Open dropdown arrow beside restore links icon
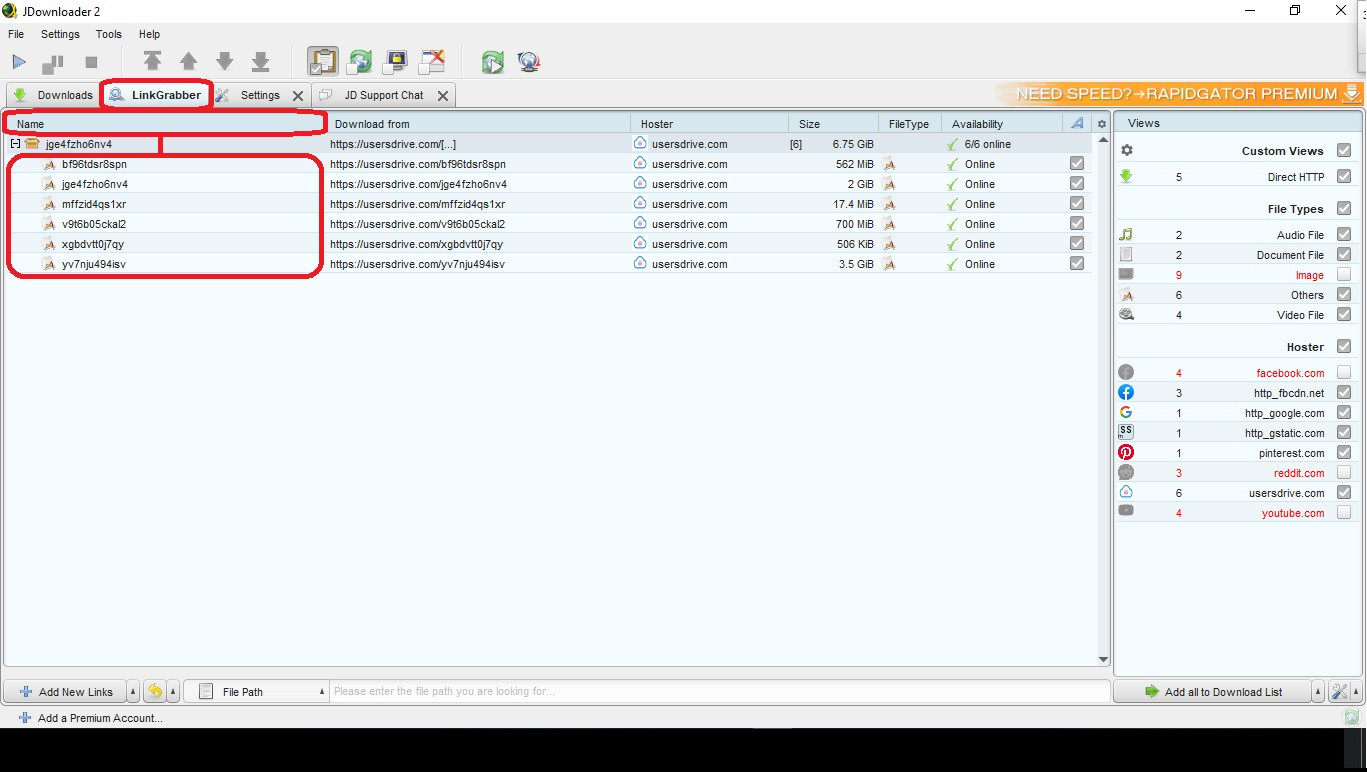Screen dimensions: 1367x772 (173, 691)
